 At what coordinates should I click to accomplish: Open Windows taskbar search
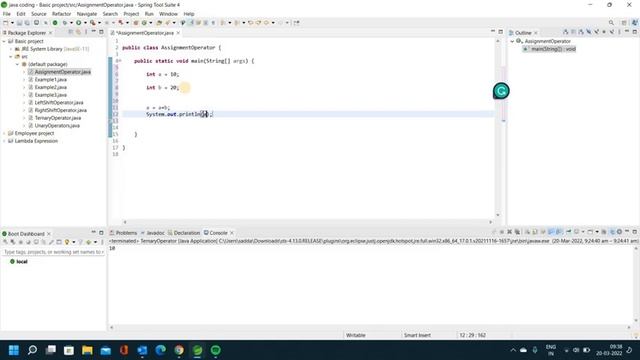pyautogui.click(x=32, y=350)
